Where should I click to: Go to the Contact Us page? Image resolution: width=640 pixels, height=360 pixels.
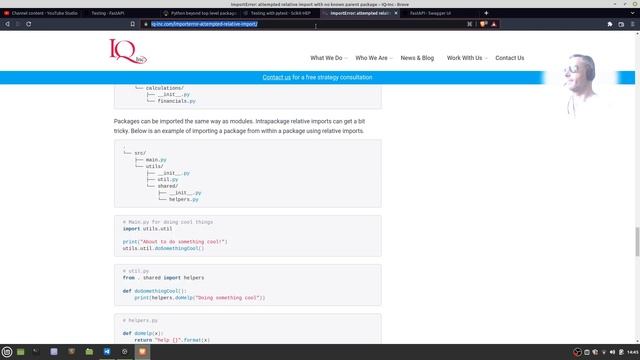[x=509, y=58]
